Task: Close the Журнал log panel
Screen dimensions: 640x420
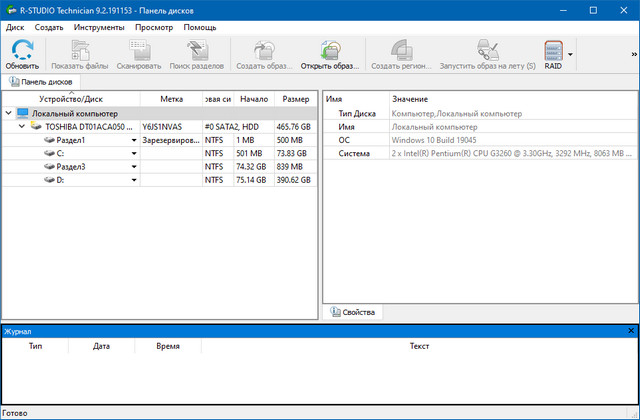Action: pyautogui.click(x=630, y=330)
